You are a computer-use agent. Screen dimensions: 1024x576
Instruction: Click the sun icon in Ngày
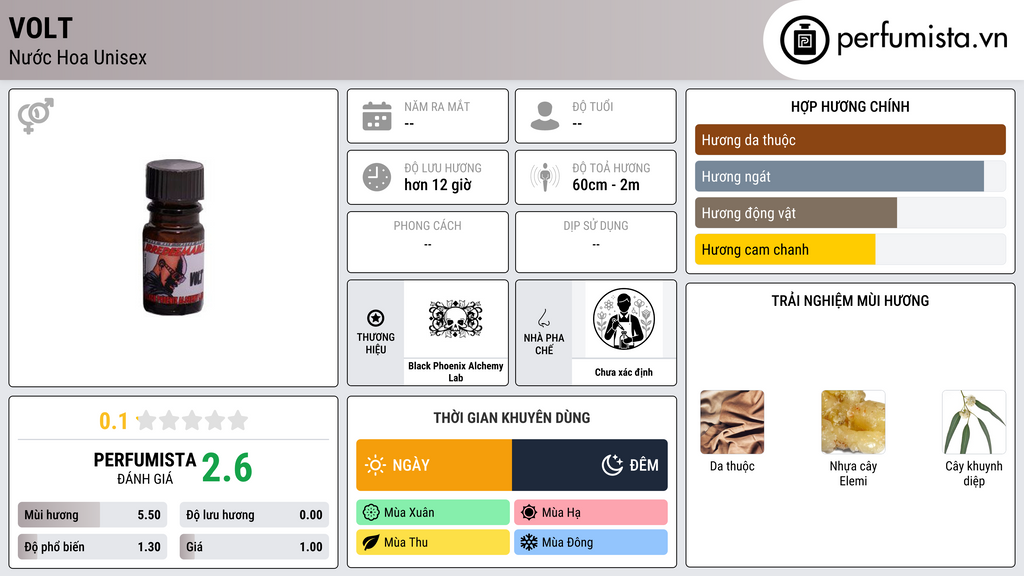tap(376, 465)
